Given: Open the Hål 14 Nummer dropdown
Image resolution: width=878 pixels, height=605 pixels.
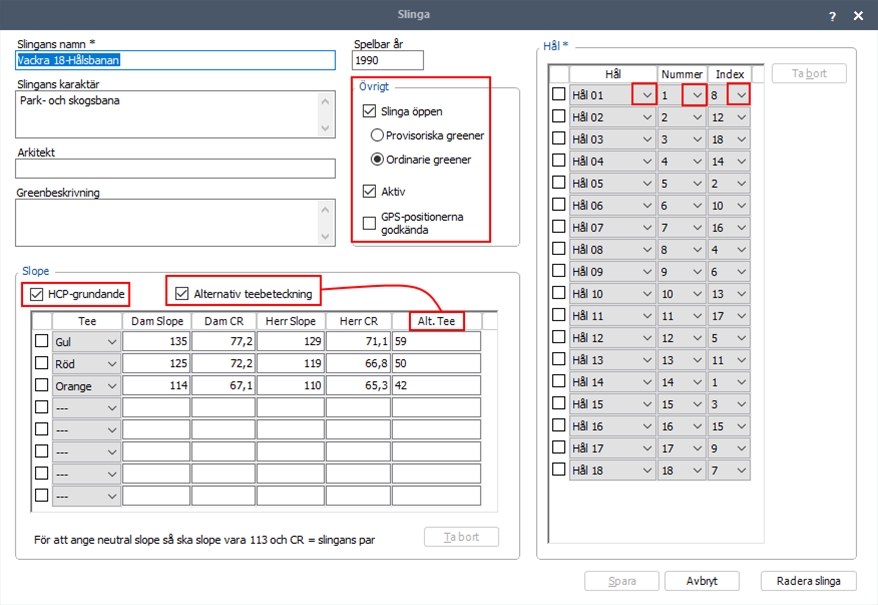Looking at the screenshot, I should point(697,382).
